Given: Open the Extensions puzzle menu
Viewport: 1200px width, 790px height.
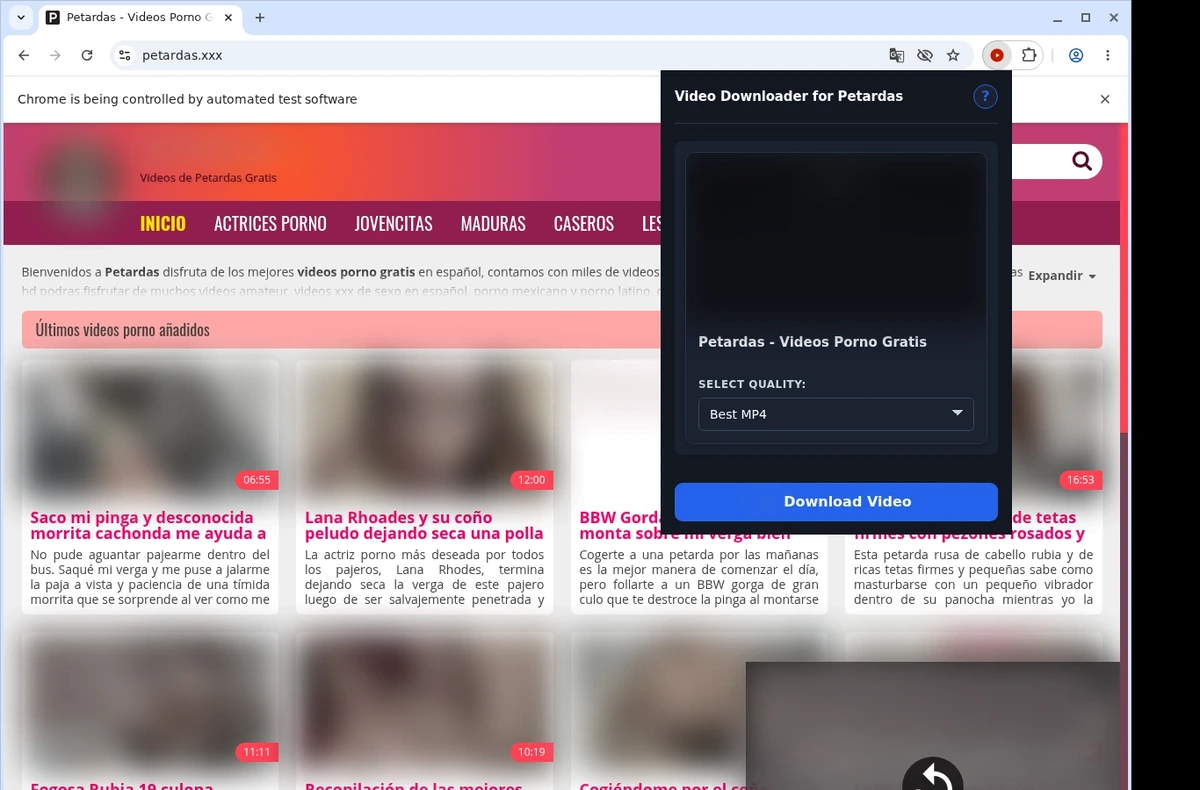Looking at the screenshot, I should 1028,55.
